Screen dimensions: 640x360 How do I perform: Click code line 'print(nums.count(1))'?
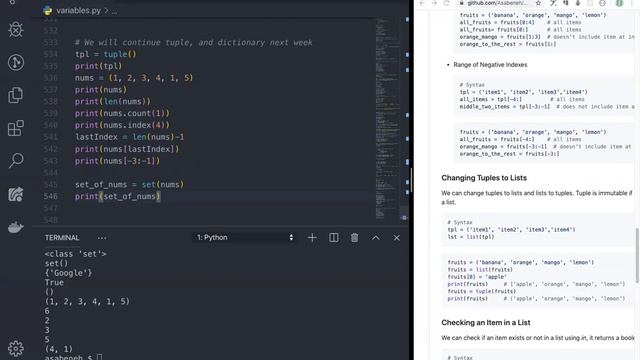[122, 113]
